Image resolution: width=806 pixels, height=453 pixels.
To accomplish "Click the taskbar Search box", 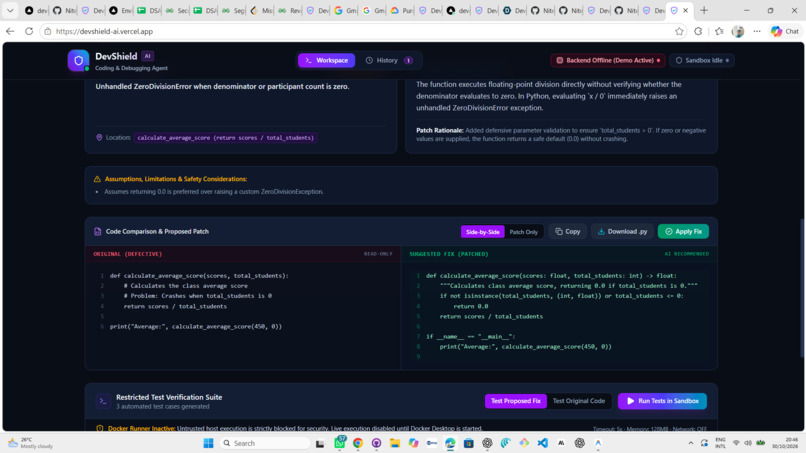I will point(265,443).
